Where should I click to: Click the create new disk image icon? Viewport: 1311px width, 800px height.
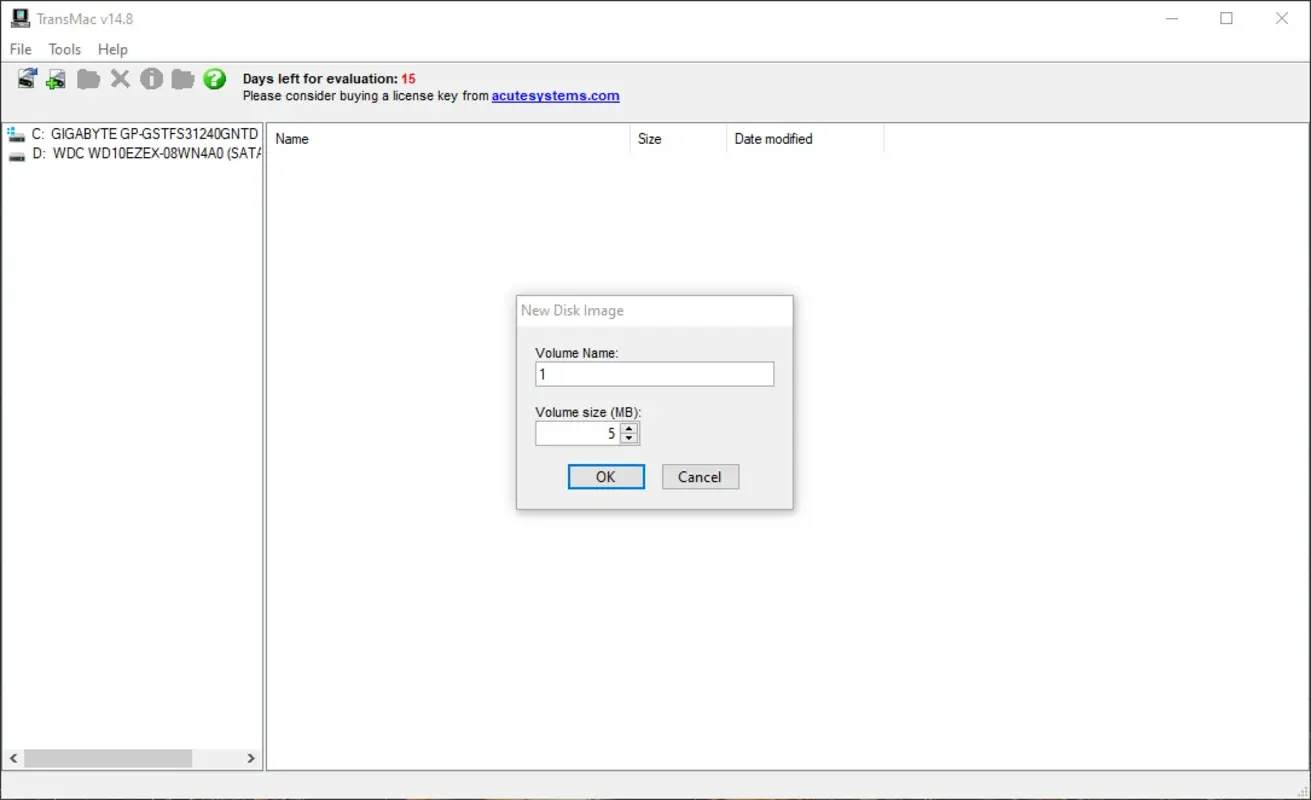click(55, 79)
